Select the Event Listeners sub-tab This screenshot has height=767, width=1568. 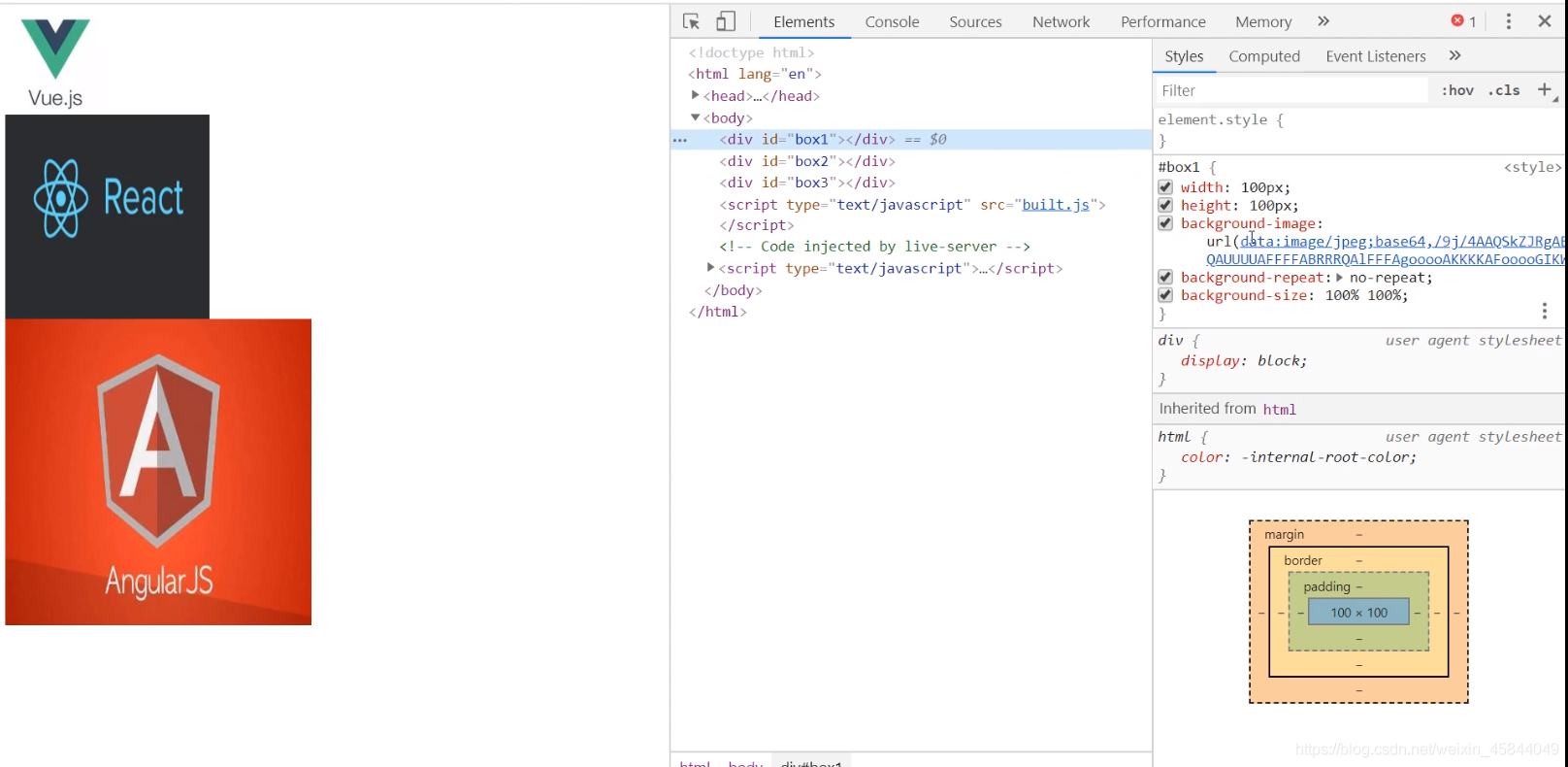1376,56
